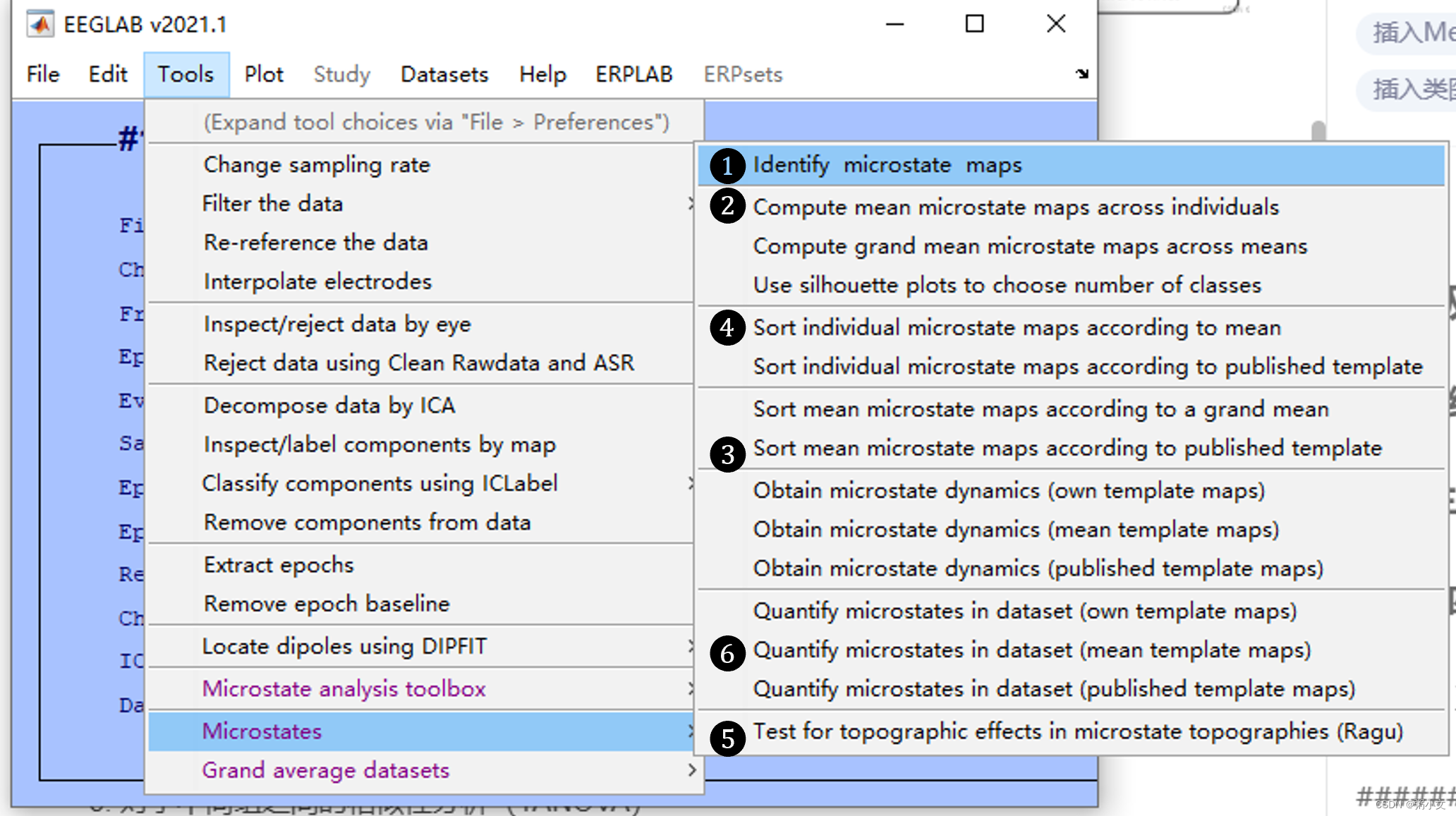Choose Compute grand mean microstate maps across means

tap(1071, 246)
